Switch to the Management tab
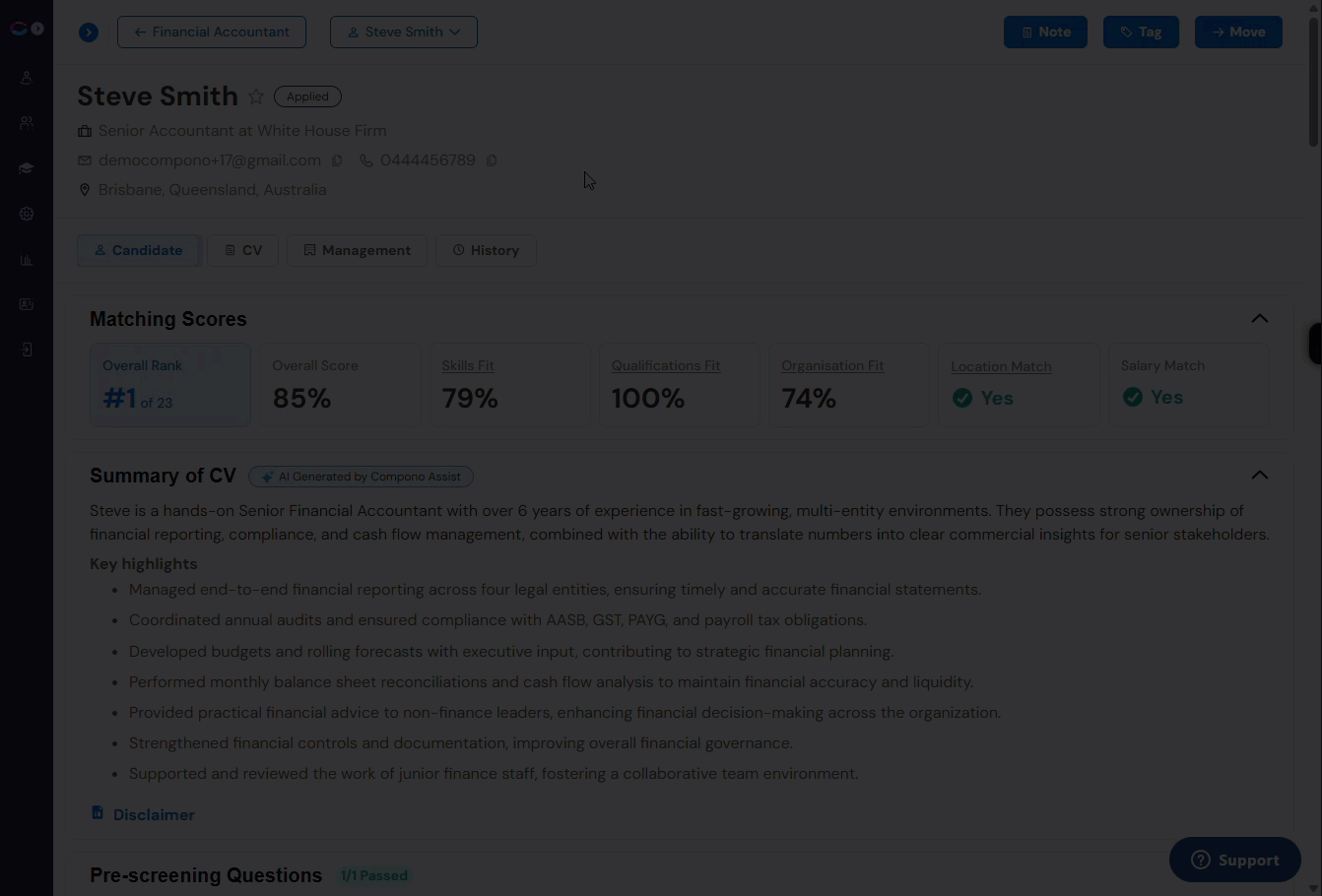Image resolution: width=1322 pixels, height=896 pixels. (357, 250)
